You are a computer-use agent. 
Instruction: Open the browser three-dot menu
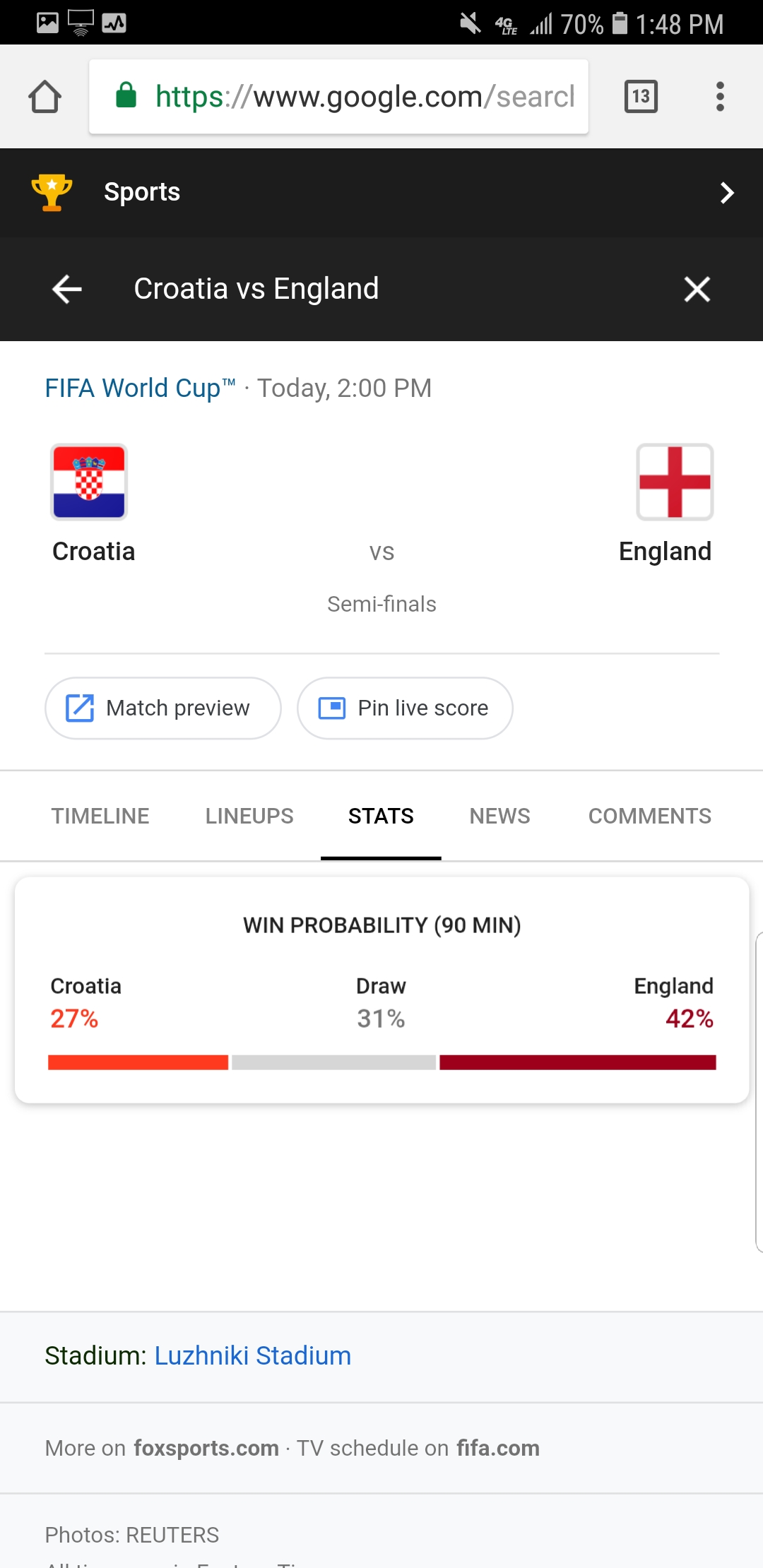[x=720, y=97]
